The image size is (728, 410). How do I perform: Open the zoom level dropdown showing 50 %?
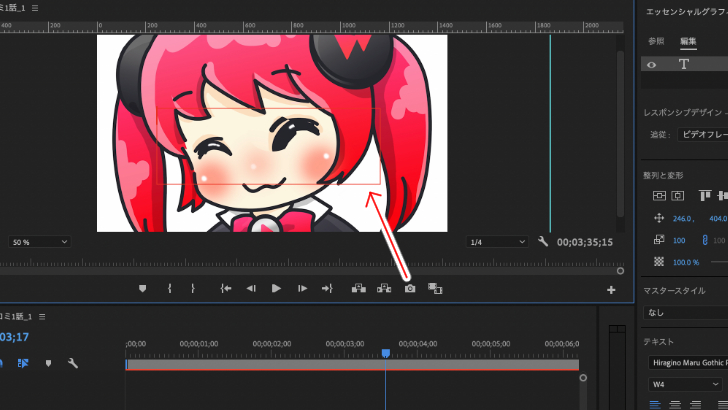[39, 242]
